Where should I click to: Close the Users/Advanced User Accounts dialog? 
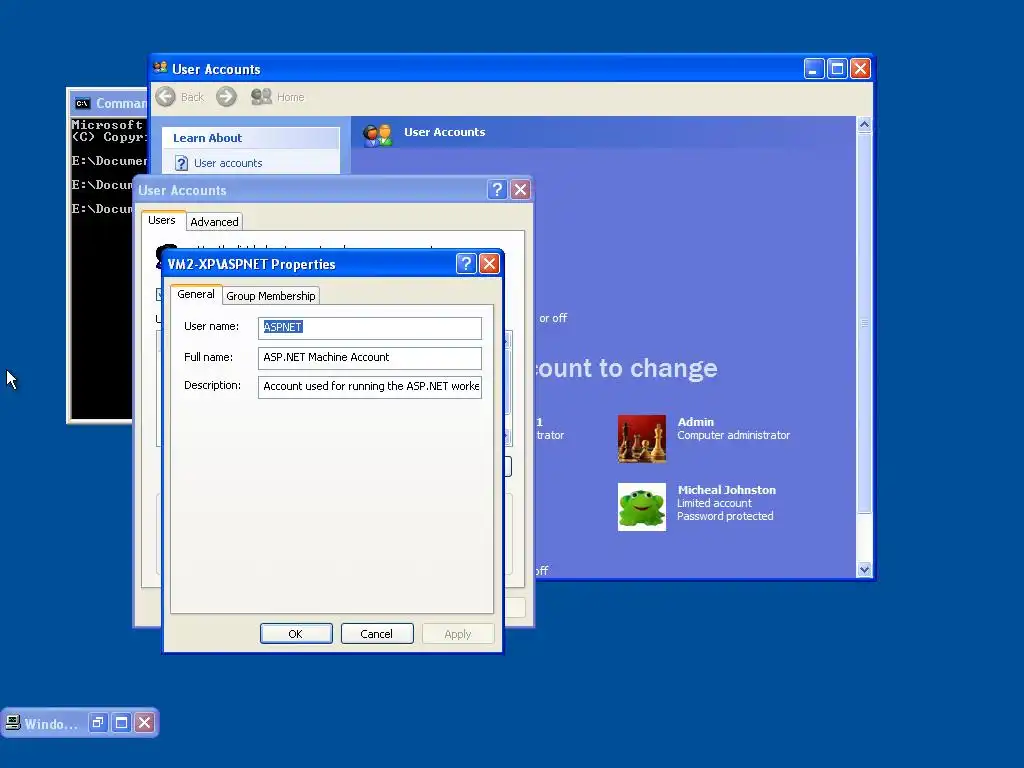coord(520,190)
